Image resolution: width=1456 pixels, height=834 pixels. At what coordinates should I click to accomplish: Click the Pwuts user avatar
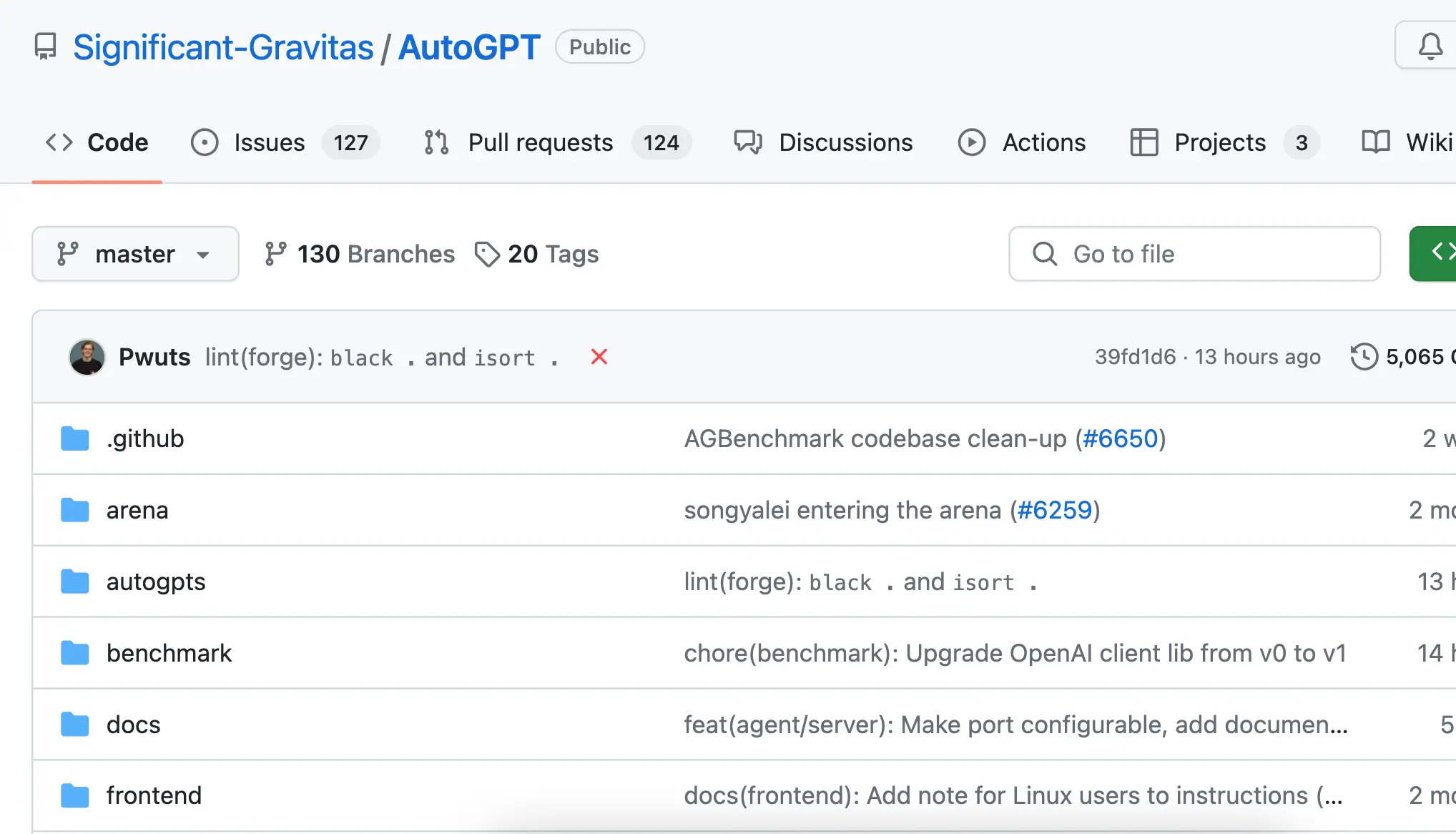tap(87, 357)
